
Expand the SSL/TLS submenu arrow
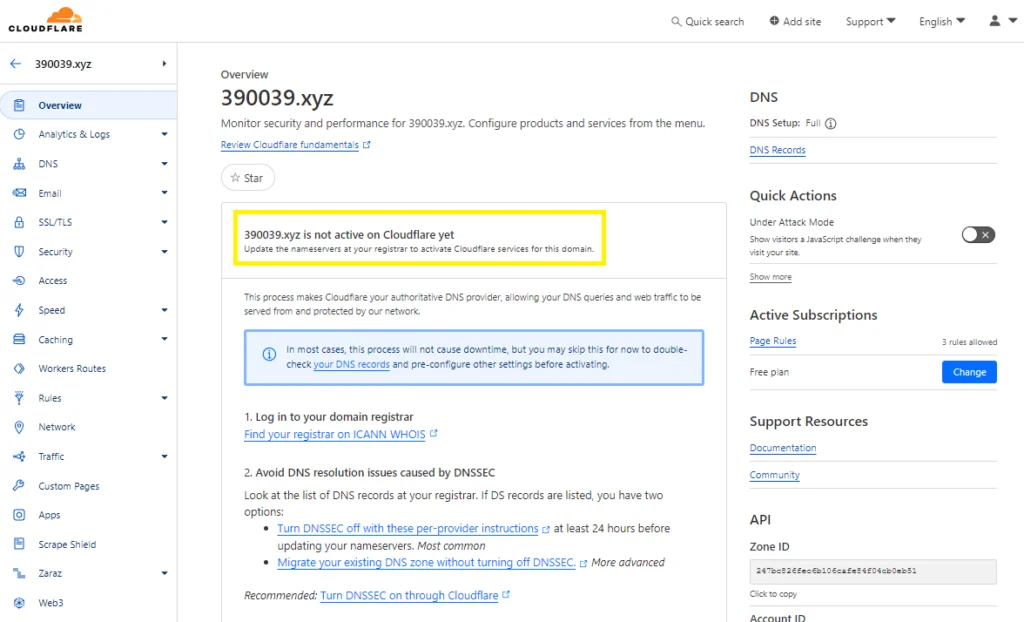(165, 222)
